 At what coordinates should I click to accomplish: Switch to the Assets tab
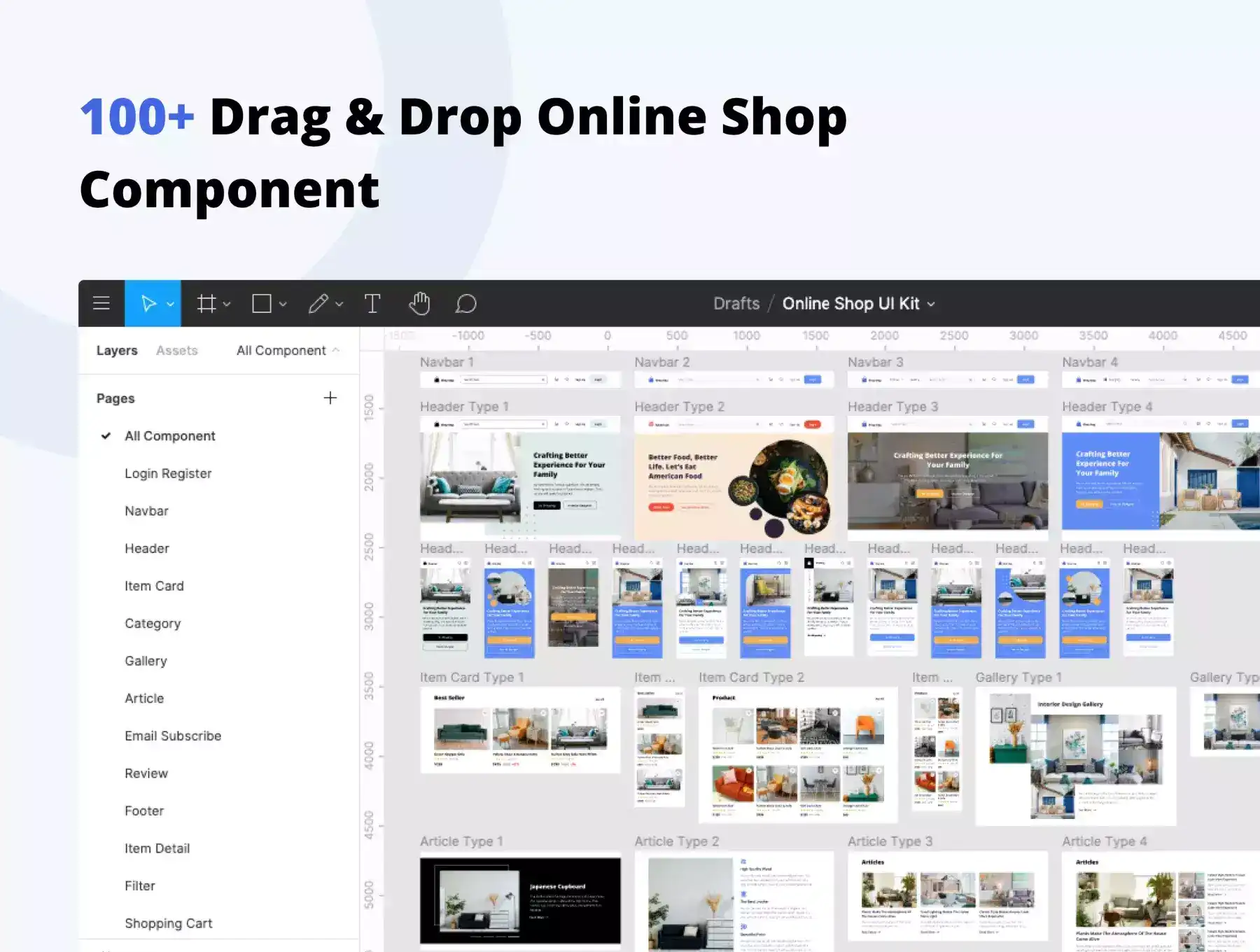(x=176, y=350)
